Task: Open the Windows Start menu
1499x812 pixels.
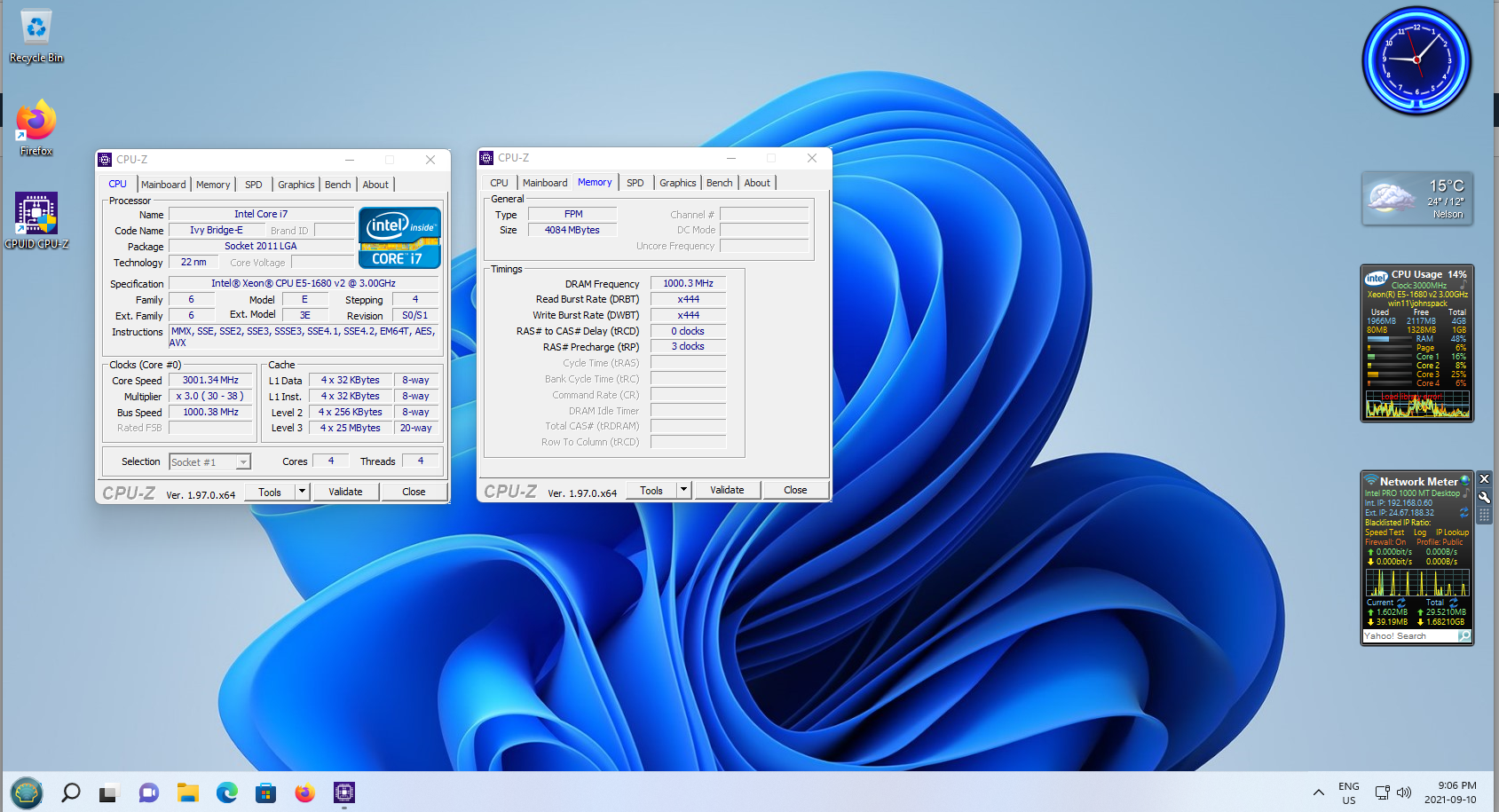Action: [x=27, y=792]
